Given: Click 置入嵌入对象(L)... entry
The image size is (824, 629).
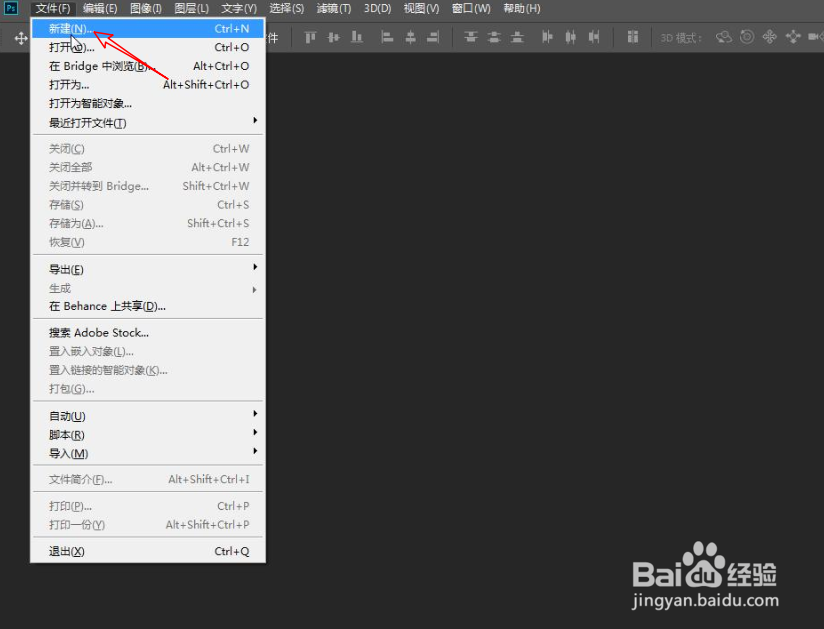Looking at the screenshot, I should tap(148, 352).
